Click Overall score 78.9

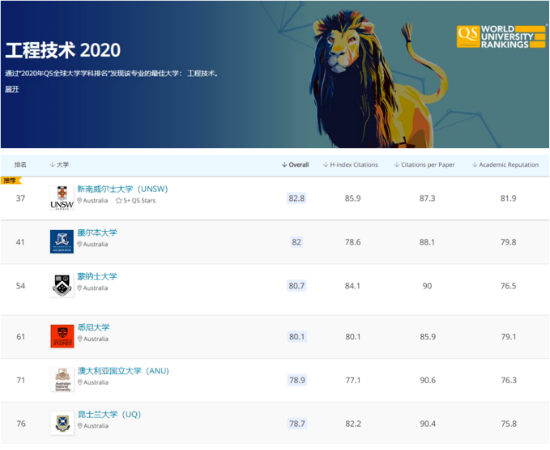[x=297, y=380]
